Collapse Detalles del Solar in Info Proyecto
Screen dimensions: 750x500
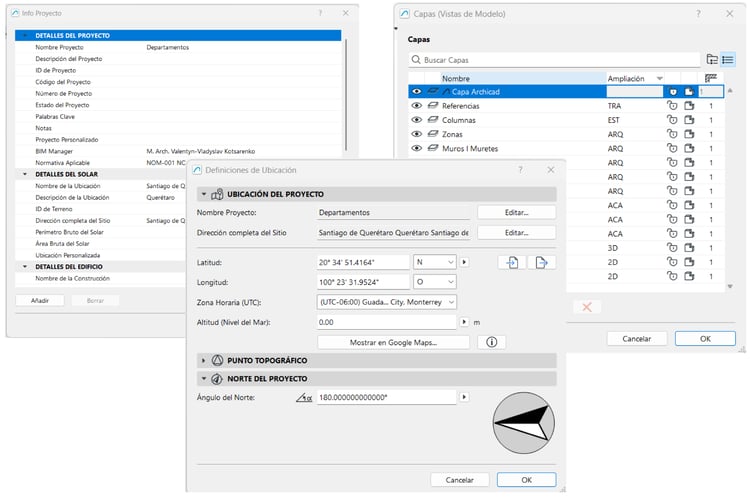coord(25,174)
